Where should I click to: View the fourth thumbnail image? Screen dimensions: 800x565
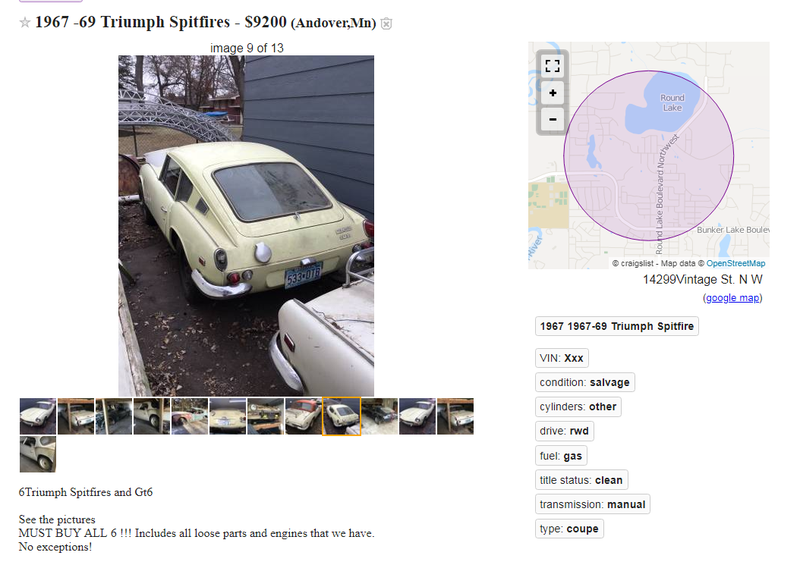click(x=152, y=416)
